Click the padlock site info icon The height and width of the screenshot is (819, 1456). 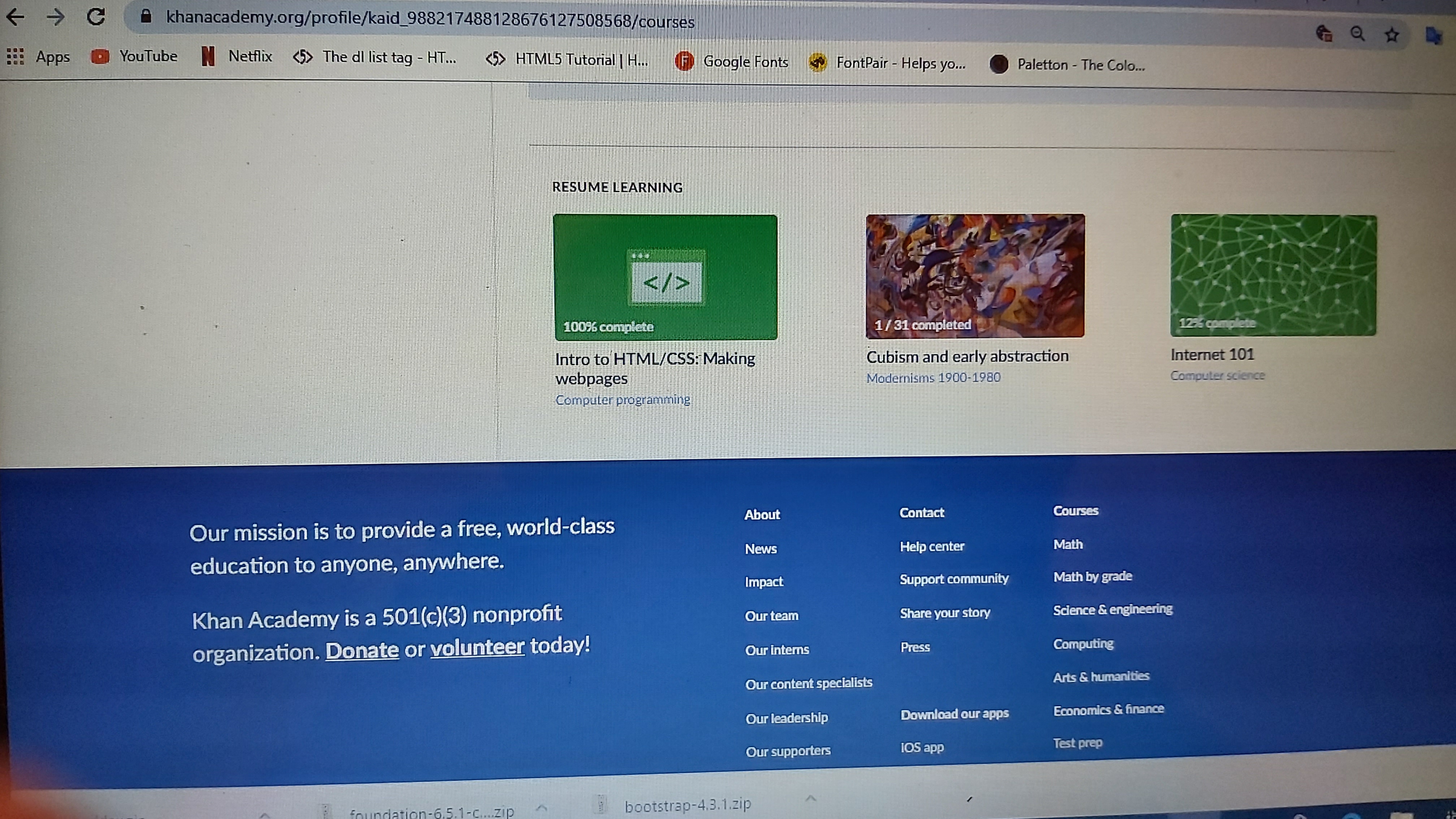tap(146, 16)
